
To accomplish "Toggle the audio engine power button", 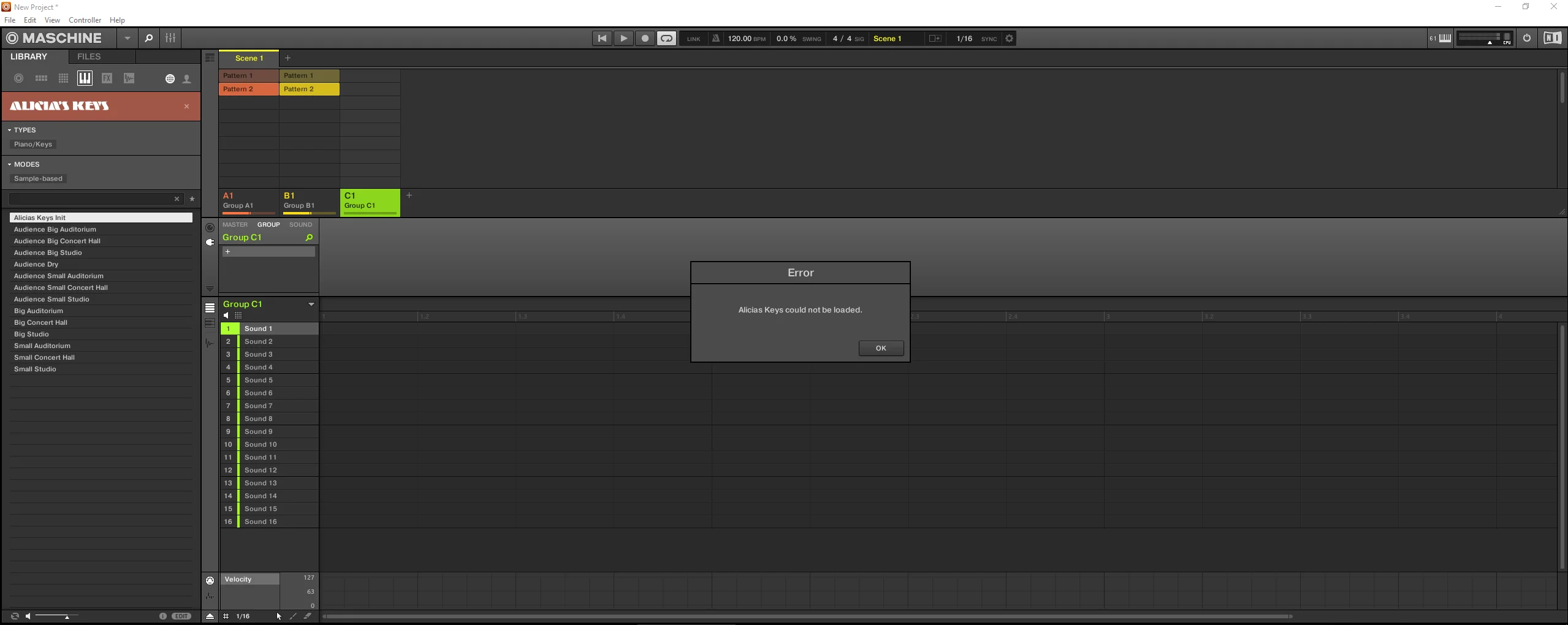I will point(1527,38).
